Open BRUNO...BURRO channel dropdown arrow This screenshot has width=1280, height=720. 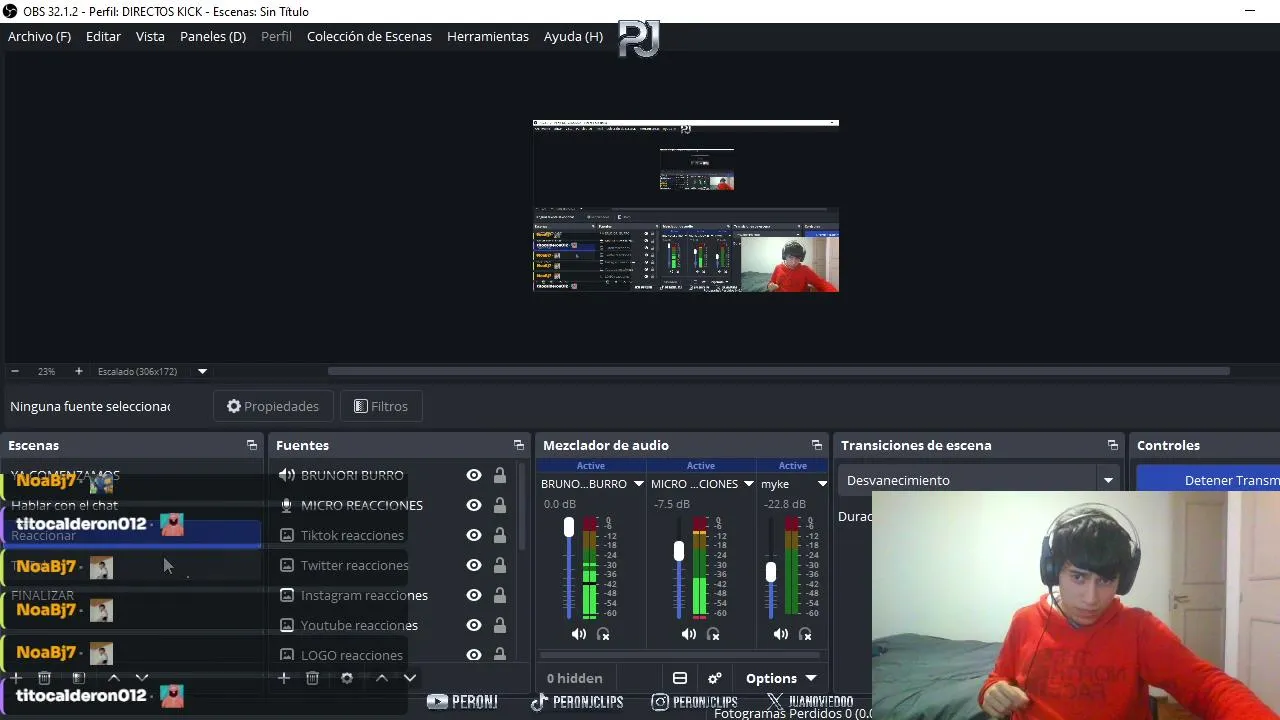click(638, 484)
